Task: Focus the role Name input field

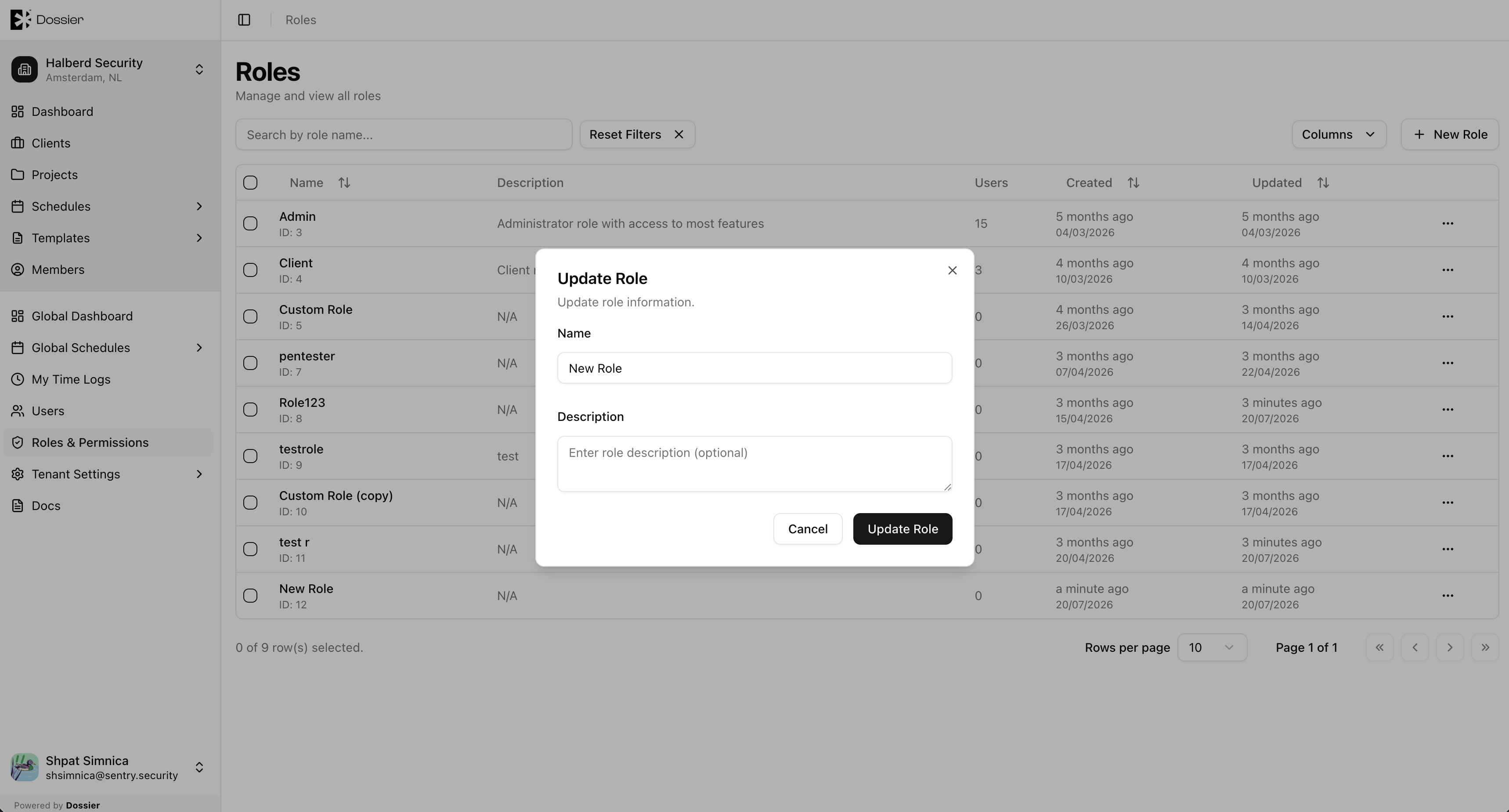Action: click(754, 368)
